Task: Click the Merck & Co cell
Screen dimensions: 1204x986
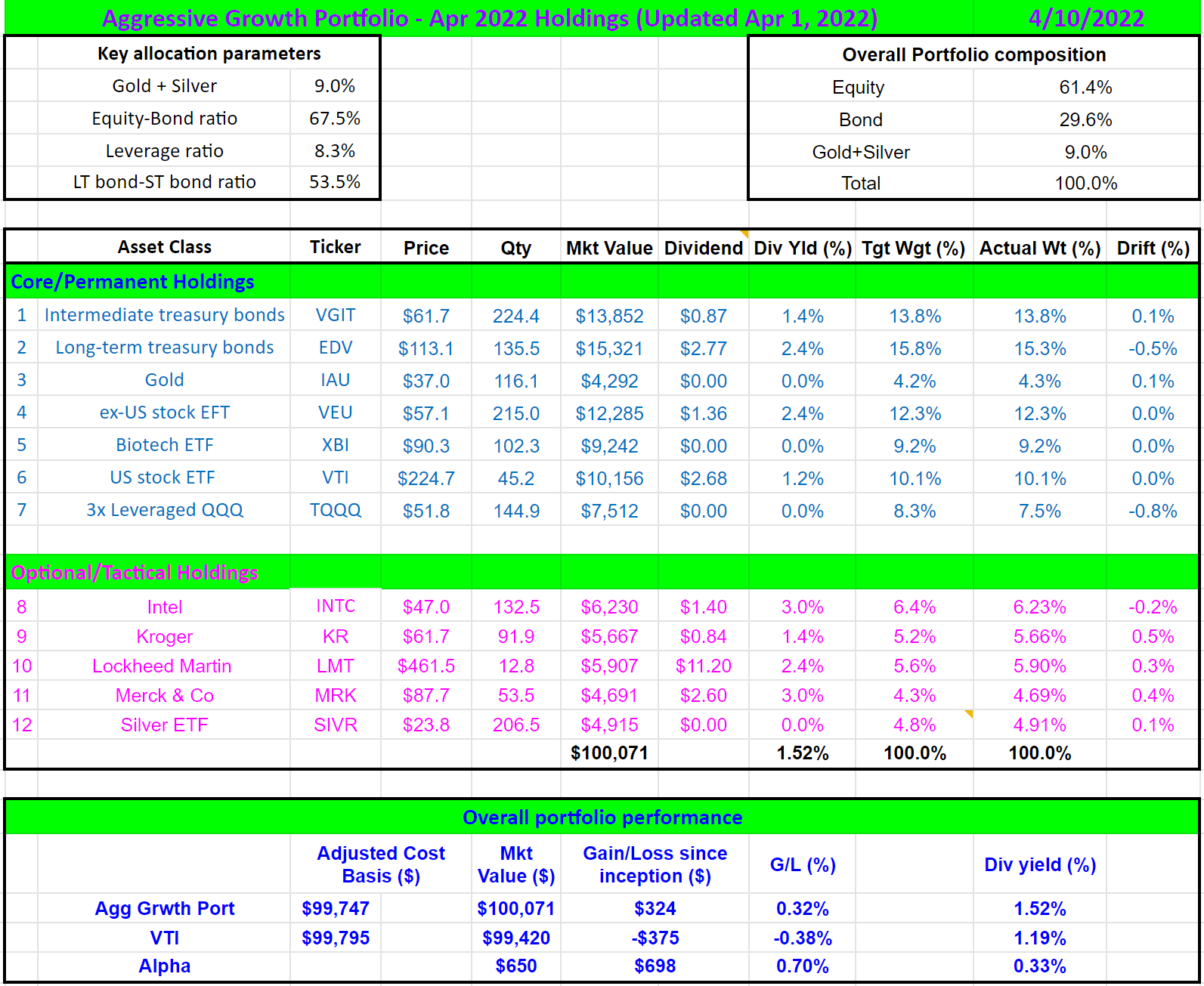Action: [165, 696]
